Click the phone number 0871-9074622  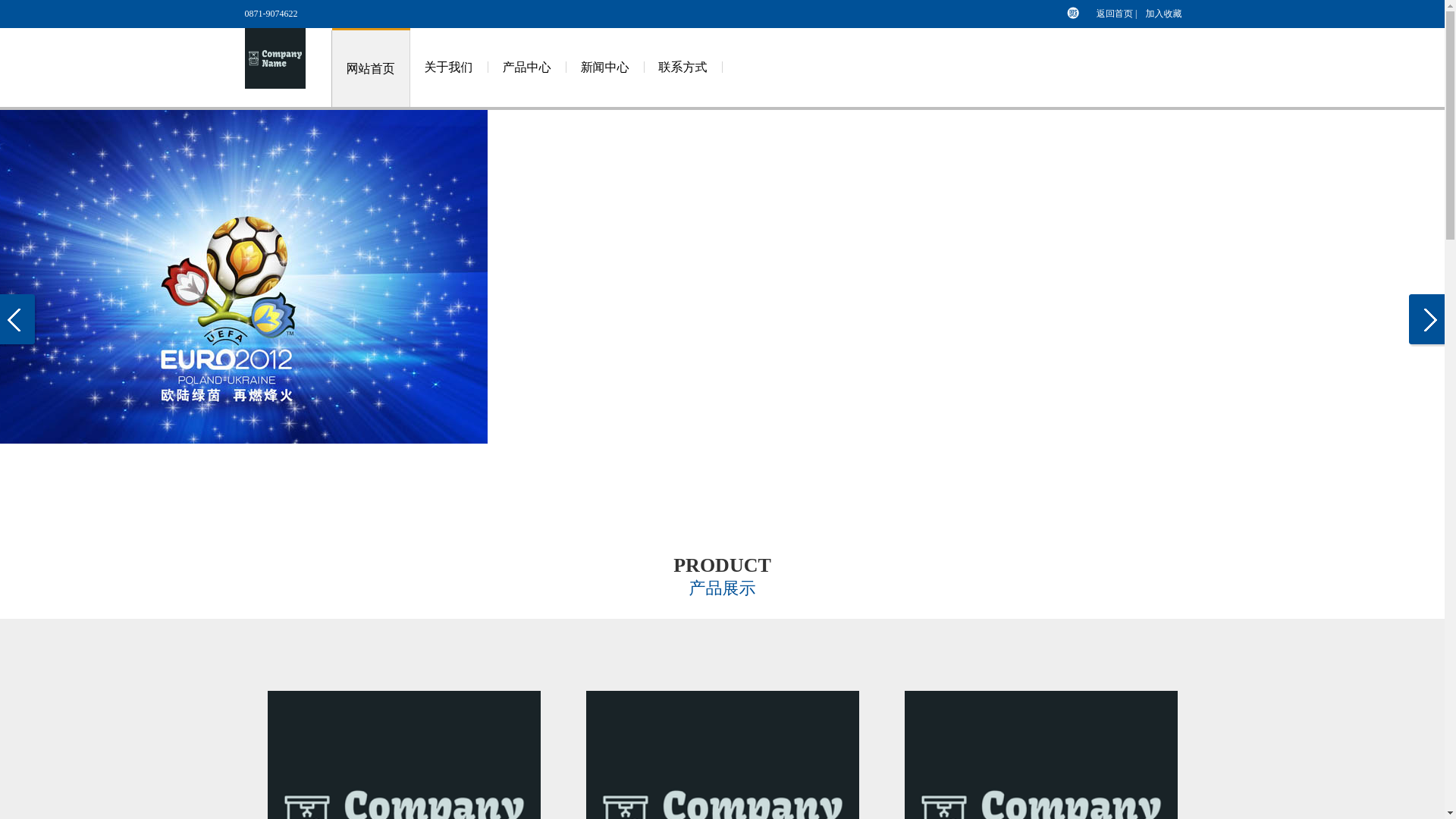pyautogui.click(x=271, y=14)
